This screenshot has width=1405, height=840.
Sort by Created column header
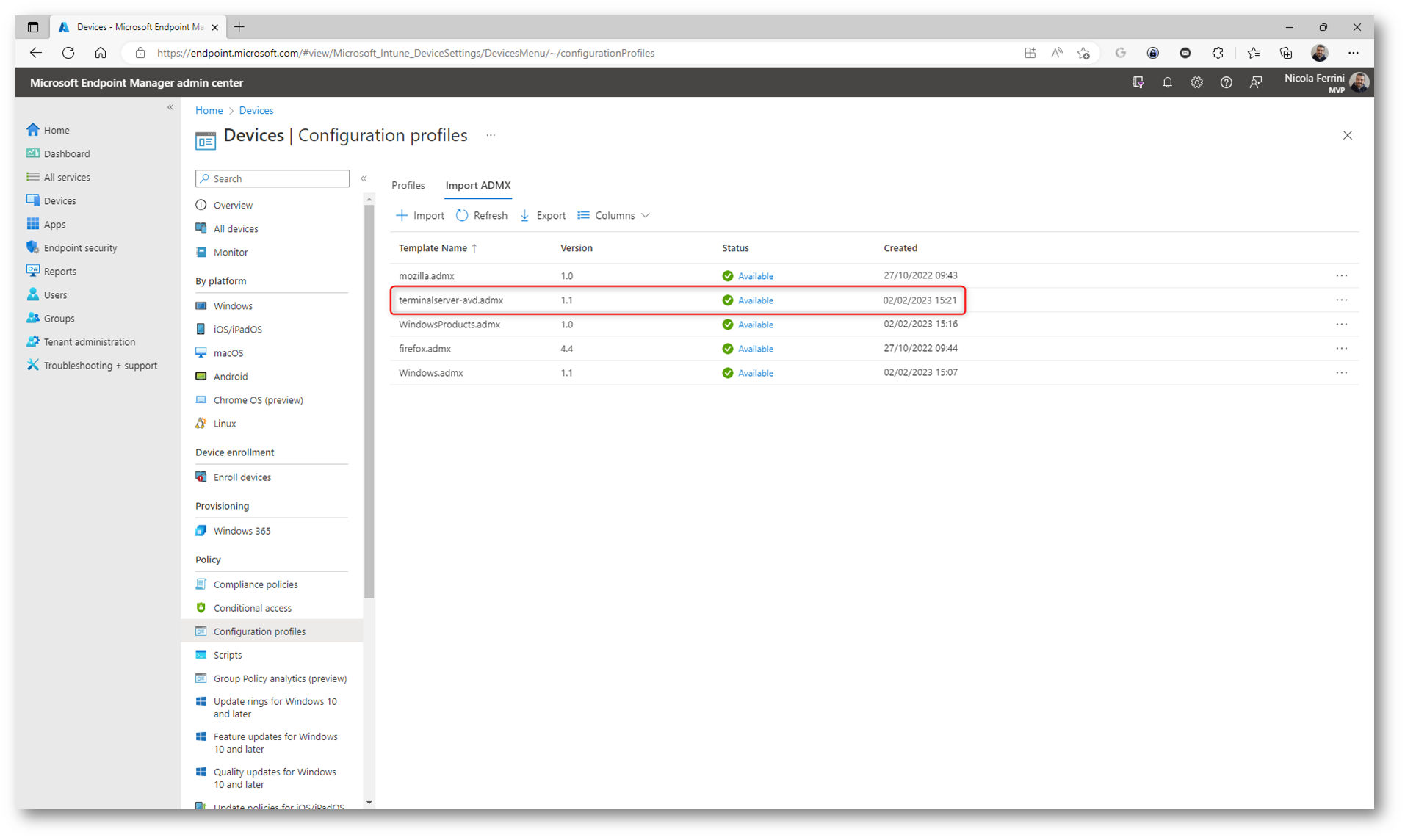point(900,247)
